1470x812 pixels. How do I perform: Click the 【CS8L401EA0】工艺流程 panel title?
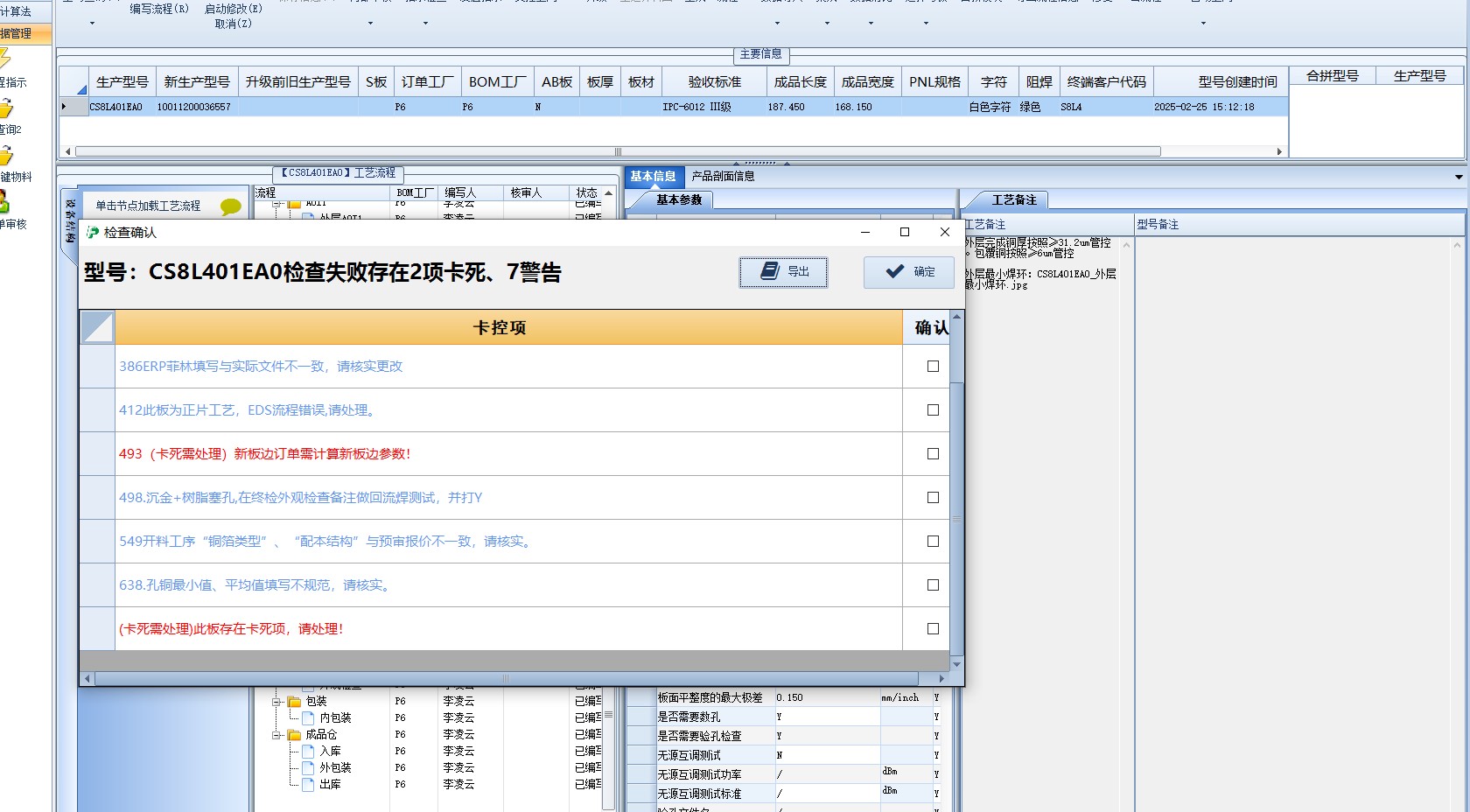[x=338, y=173]
